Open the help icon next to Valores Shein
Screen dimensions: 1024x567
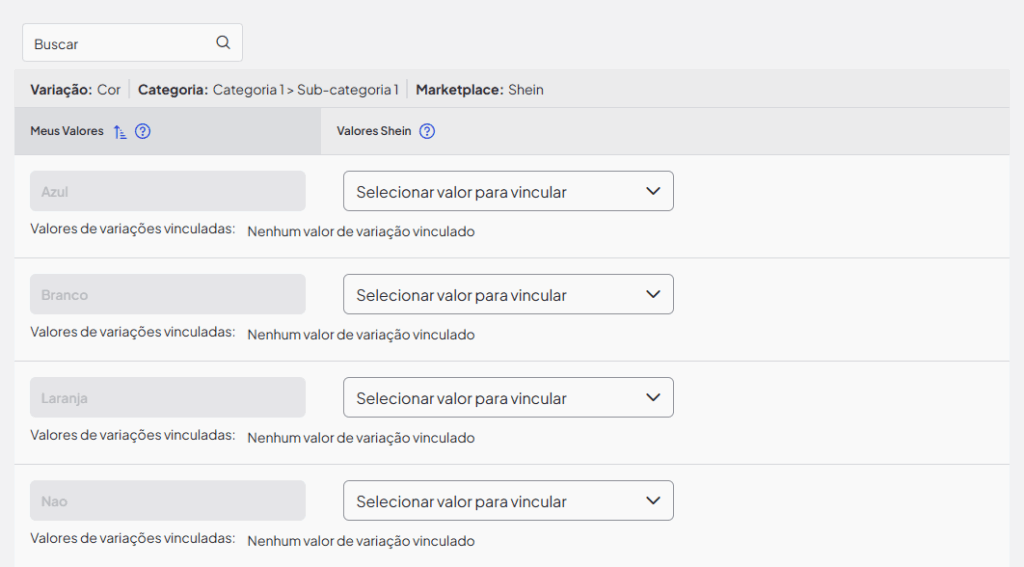(x=427, y=131)
